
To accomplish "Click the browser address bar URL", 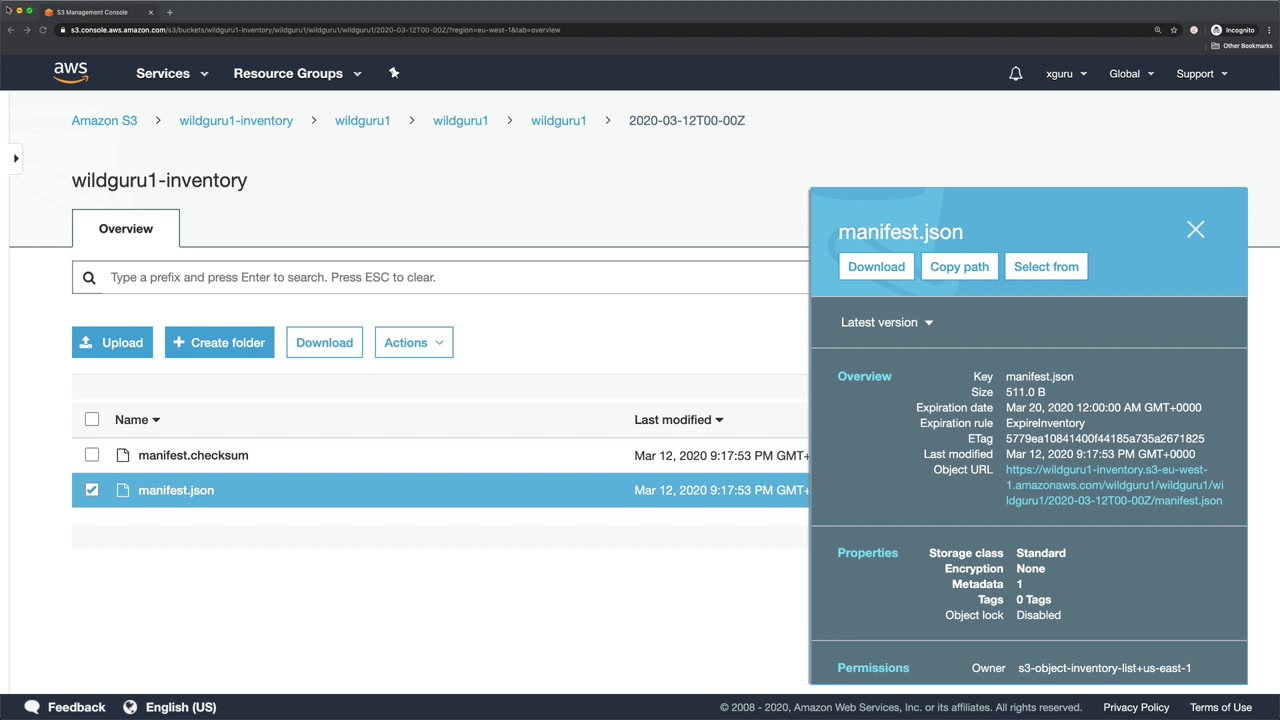I will click(315, 30).
